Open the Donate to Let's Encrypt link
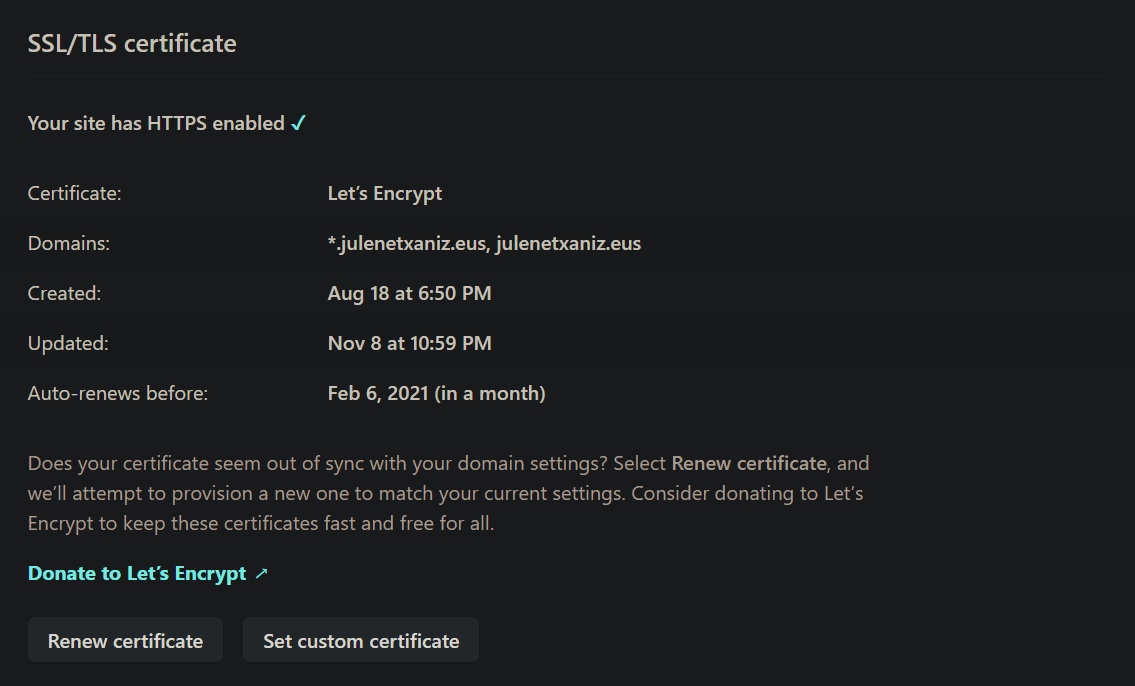1135x686 pixels. pos(135,572)
